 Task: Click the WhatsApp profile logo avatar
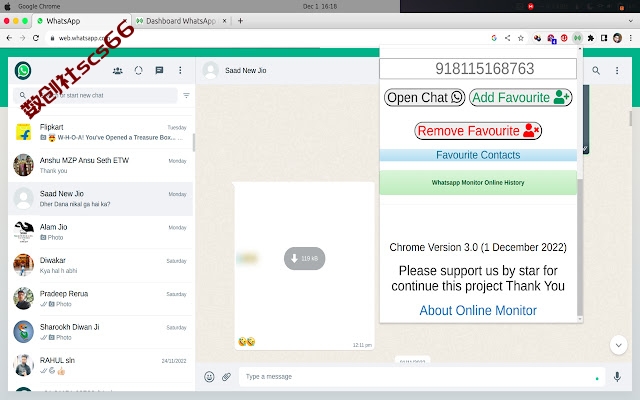23,71
